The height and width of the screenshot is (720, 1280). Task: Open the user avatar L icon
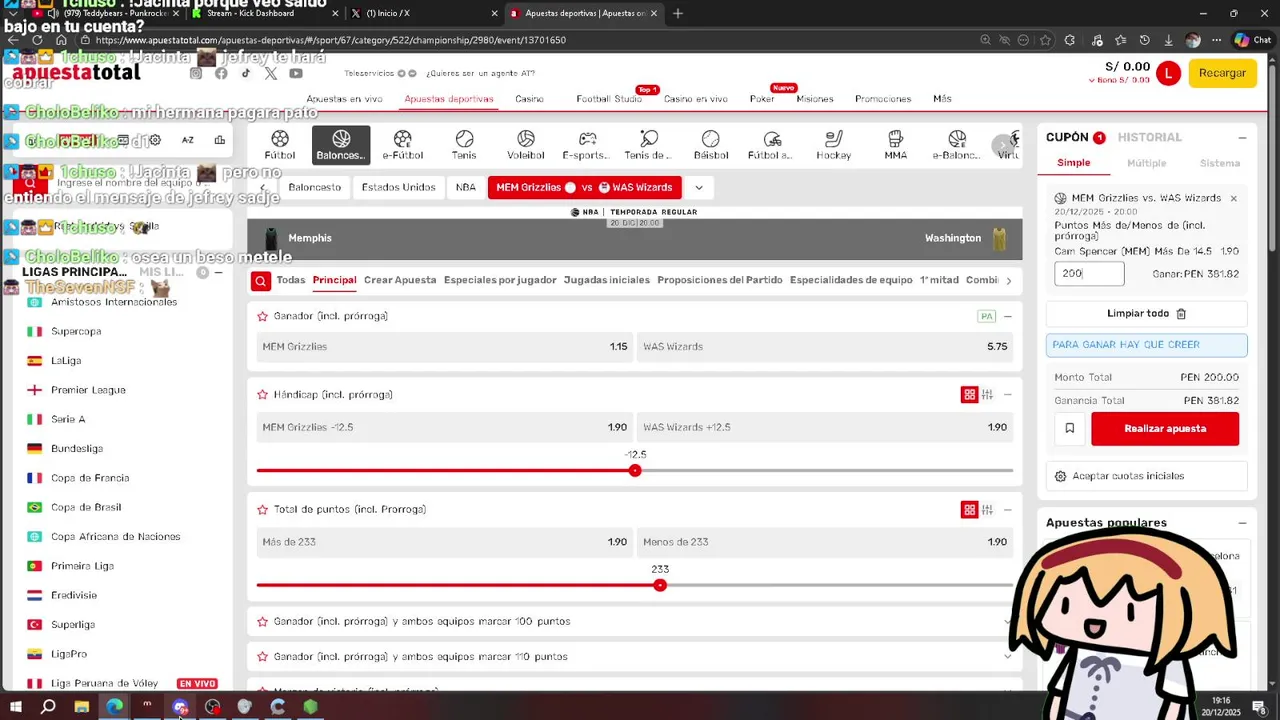click(x=1168, y=73)
